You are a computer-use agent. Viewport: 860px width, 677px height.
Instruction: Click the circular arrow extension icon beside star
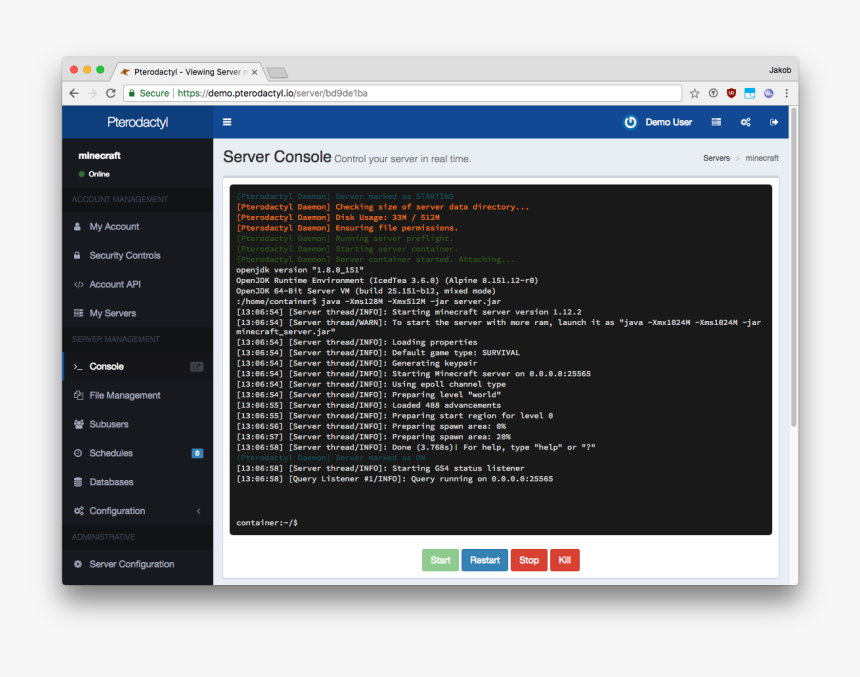pyautogui.click(x=713, y=93)
